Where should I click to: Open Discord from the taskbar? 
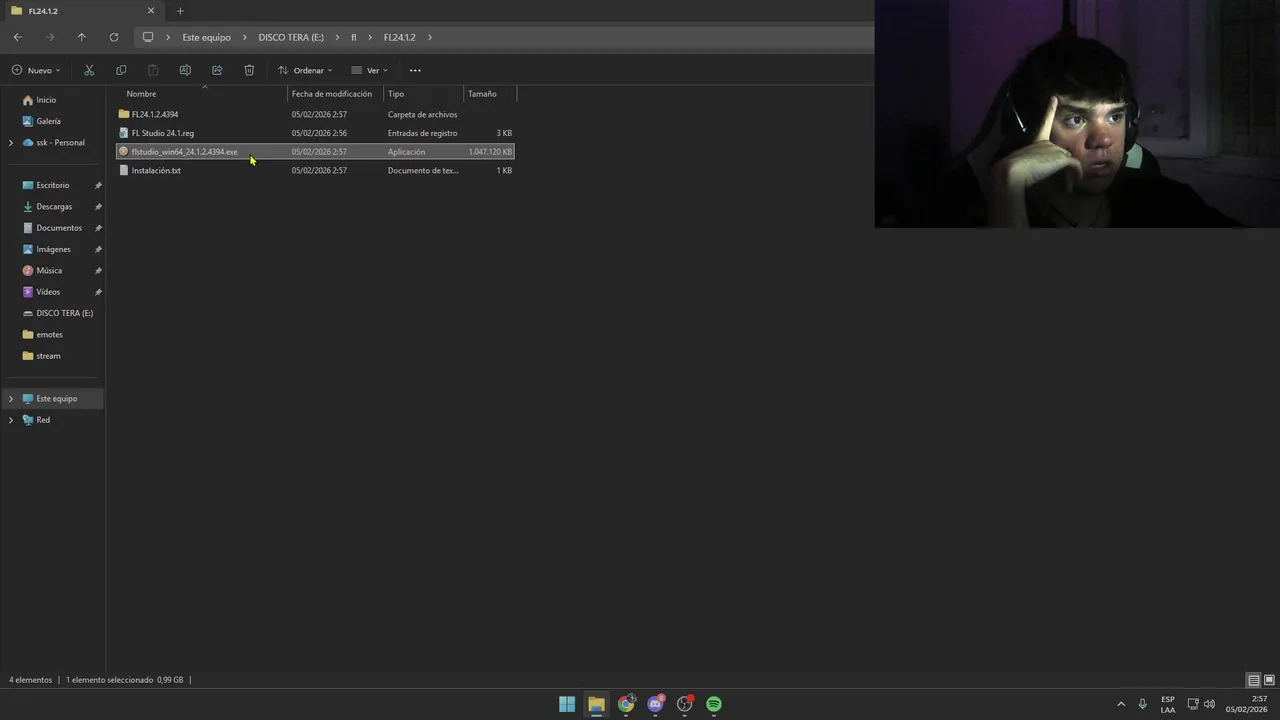(x=655, y=704)
